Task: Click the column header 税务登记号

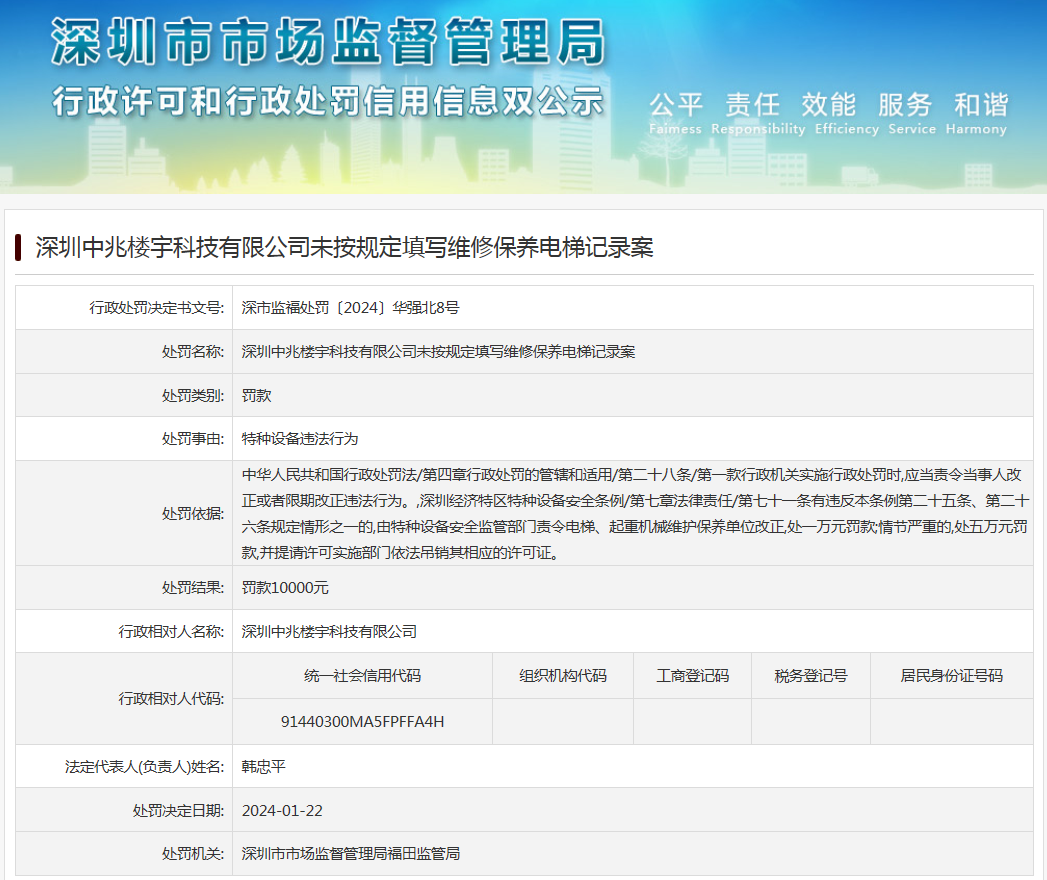Action: (x=811, y=676)
